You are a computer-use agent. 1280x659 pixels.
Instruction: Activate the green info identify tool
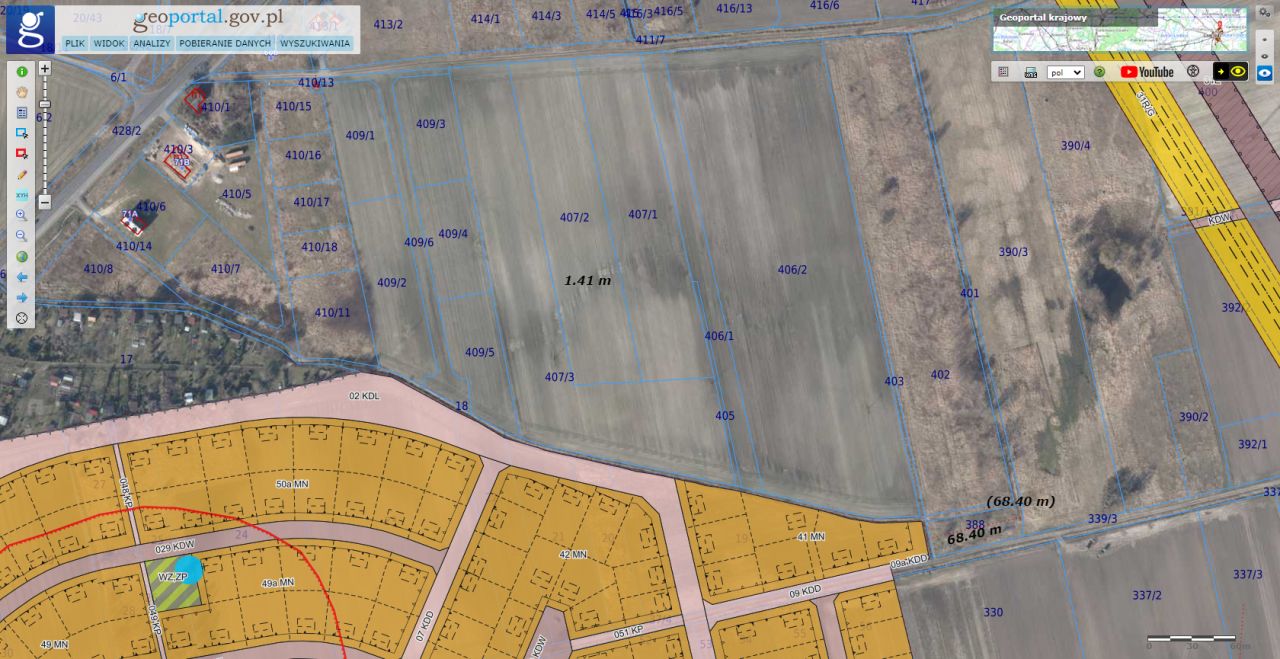(x=21, y=72)
